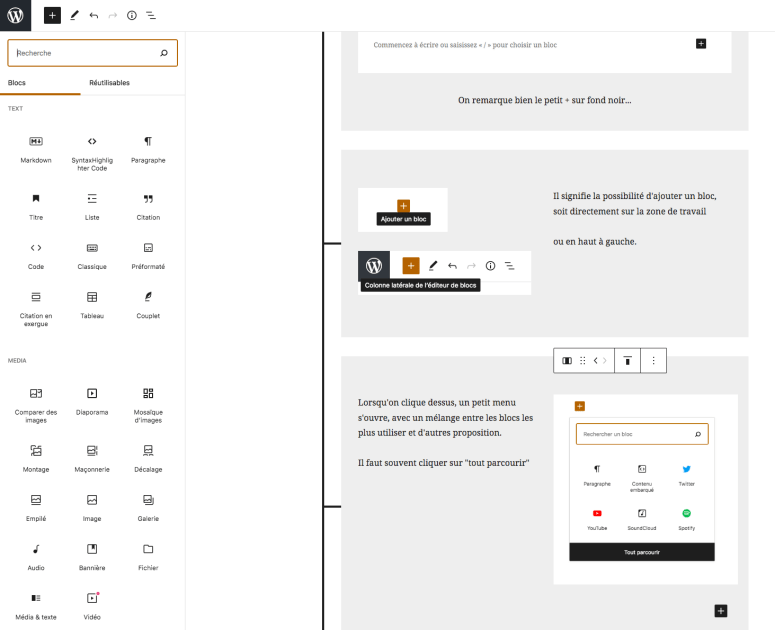
Task: Select the Blocs tab
Action: 17,82
